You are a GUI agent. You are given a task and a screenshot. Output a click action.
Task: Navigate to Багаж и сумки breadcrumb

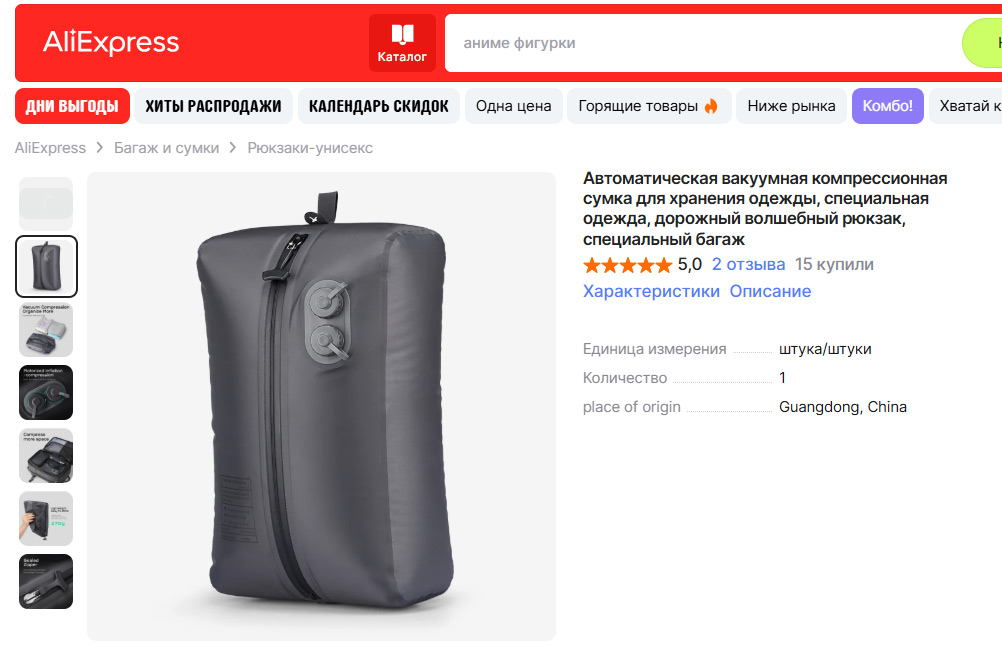coord(166,148)
